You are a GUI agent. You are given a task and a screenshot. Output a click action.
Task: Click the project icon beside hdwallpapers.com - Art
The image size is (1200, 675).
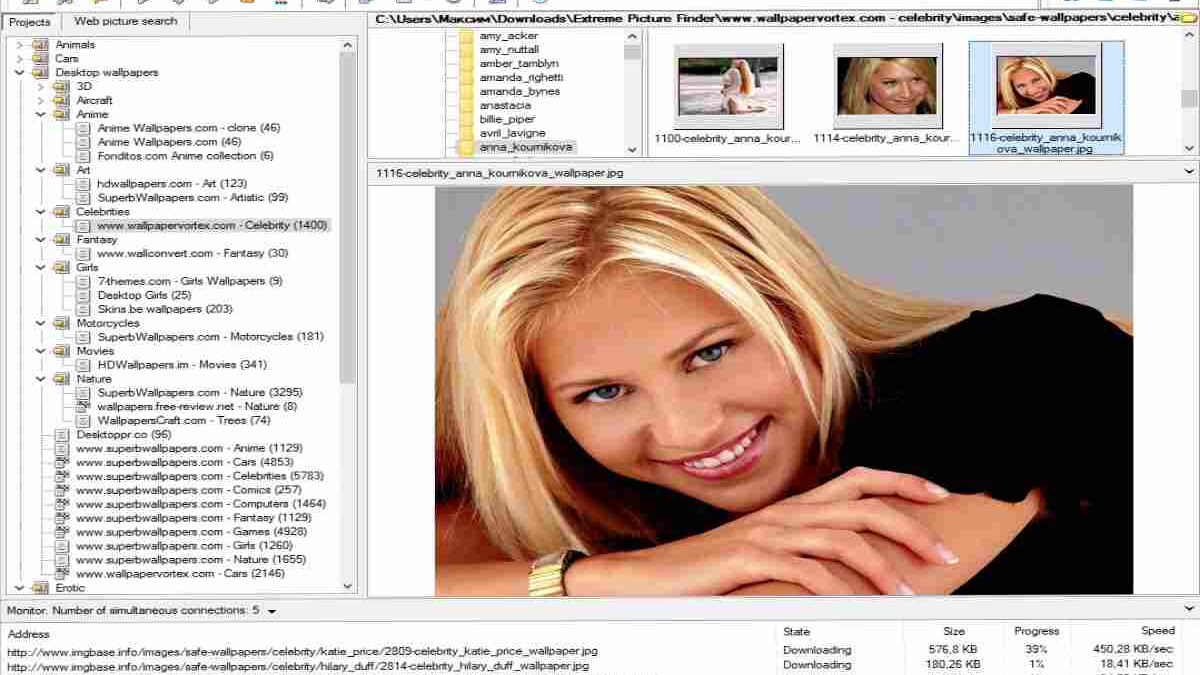click(x=84, y=184)
